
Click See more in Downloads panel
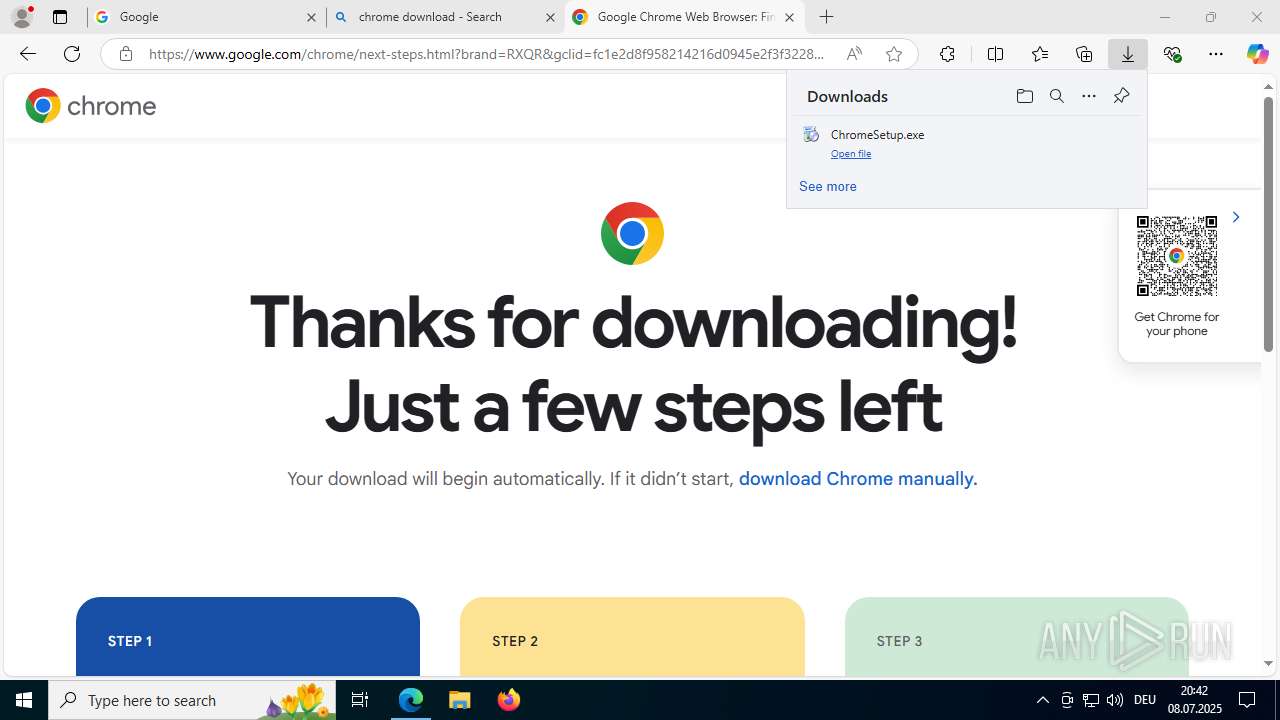(x=828, y=186)
